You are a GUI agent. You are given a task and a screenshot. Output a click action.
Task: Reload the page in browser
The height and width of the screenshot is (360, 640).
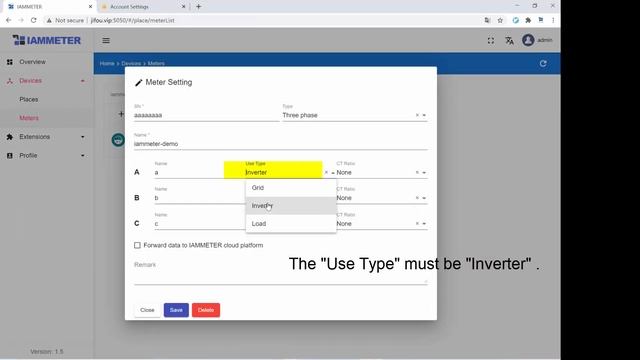(x=33, y=20)
